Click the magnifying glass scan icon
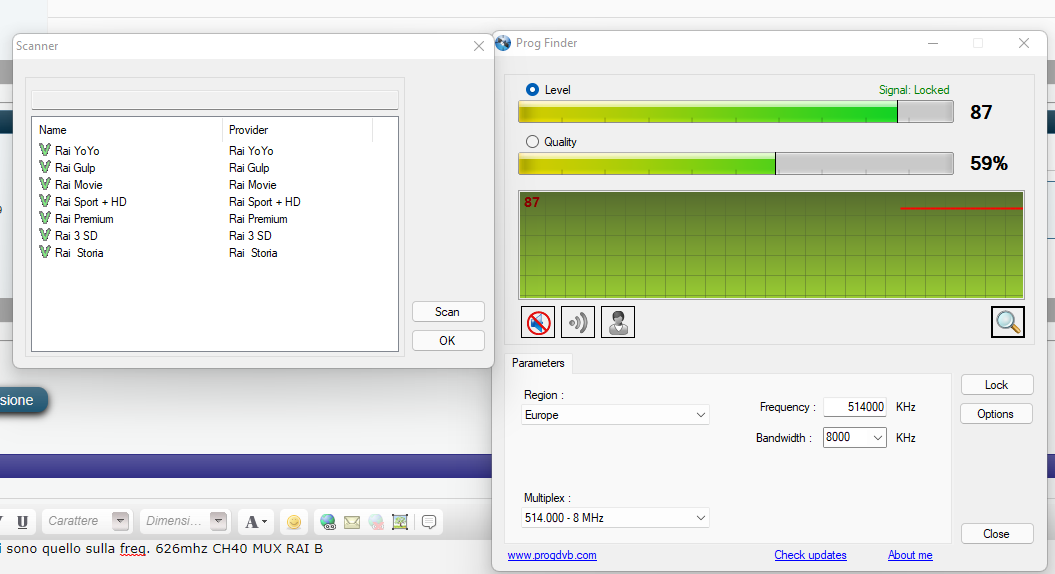Image resolution: width=1055 pixels, height=574 pixels. coord(1007,322)
